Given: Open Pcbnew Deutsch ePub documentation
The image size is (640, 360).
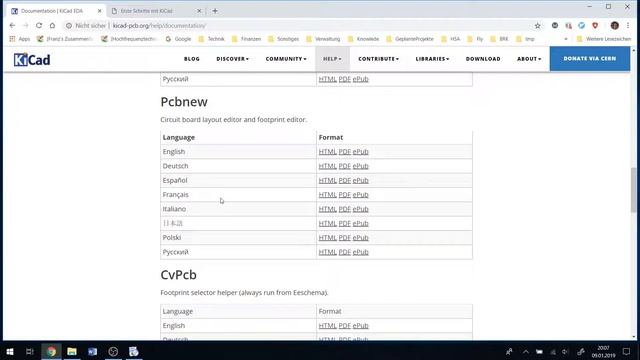Looking at the screenshot, I should 360,166.
